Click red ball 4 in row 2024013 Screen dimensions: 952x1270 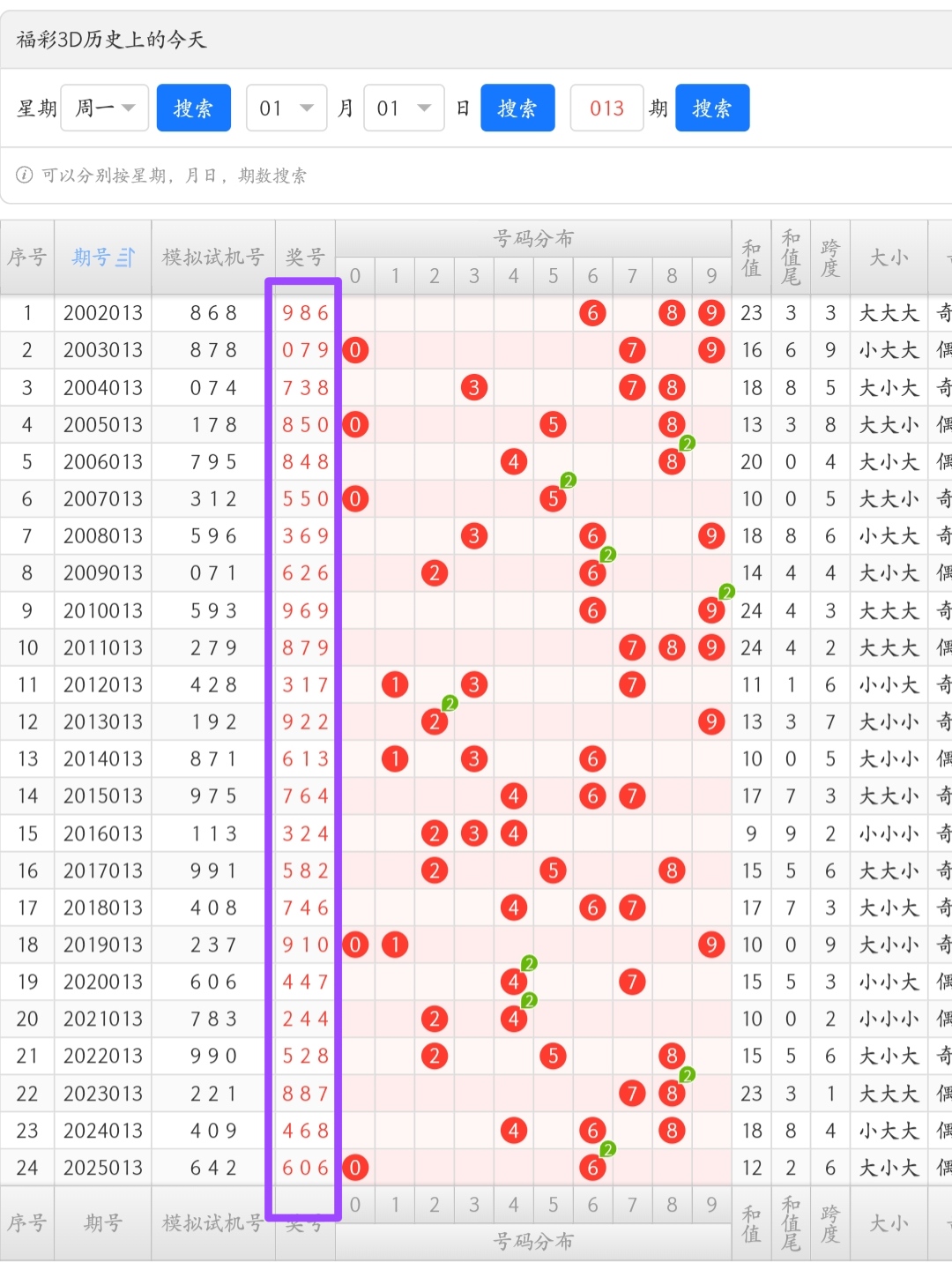click(x=513, y=1131)
